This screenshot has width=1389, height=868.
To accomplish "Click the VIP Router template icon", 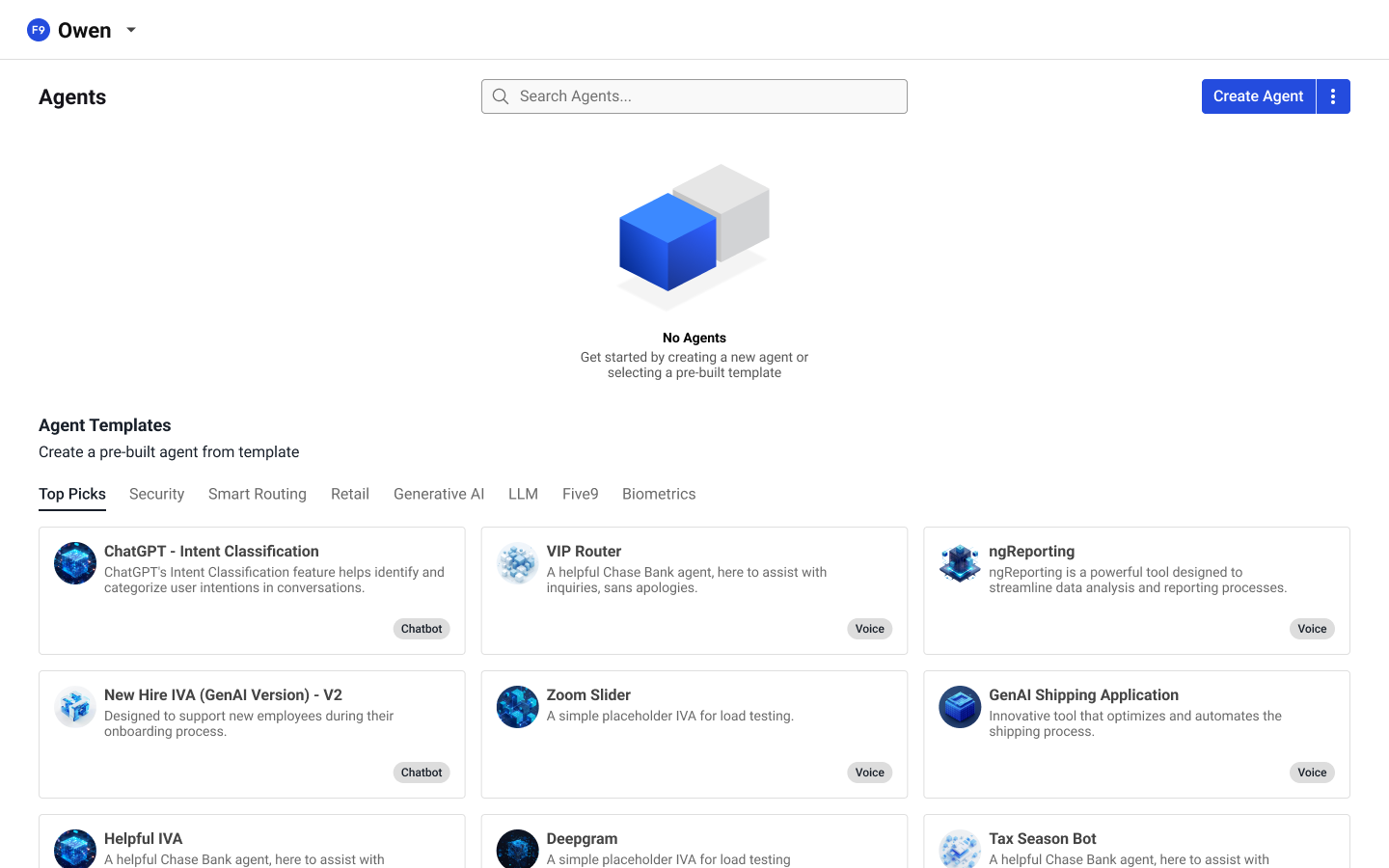I will click(517, 563).
